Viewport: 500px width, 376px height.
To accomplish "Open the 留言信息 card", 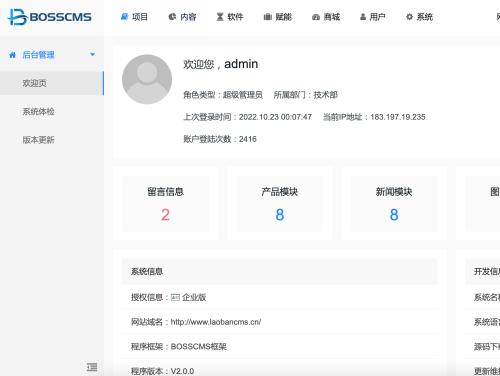I will [166, 204].
